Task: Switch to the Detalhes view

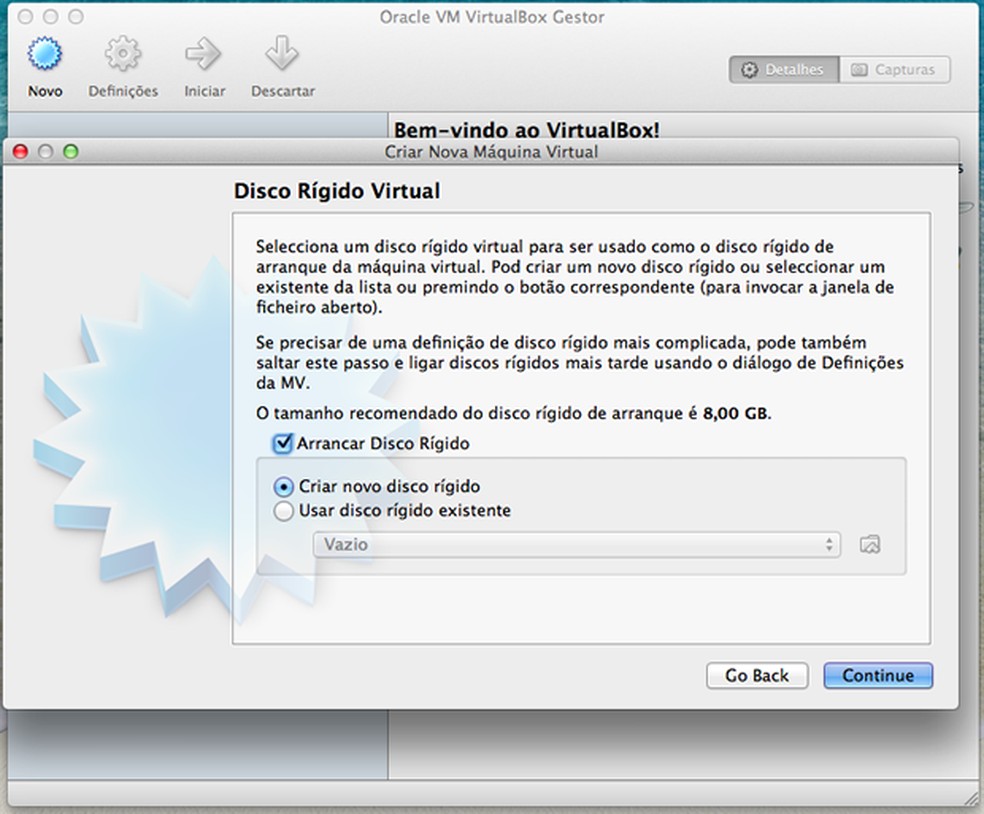Action: (784, 70)
